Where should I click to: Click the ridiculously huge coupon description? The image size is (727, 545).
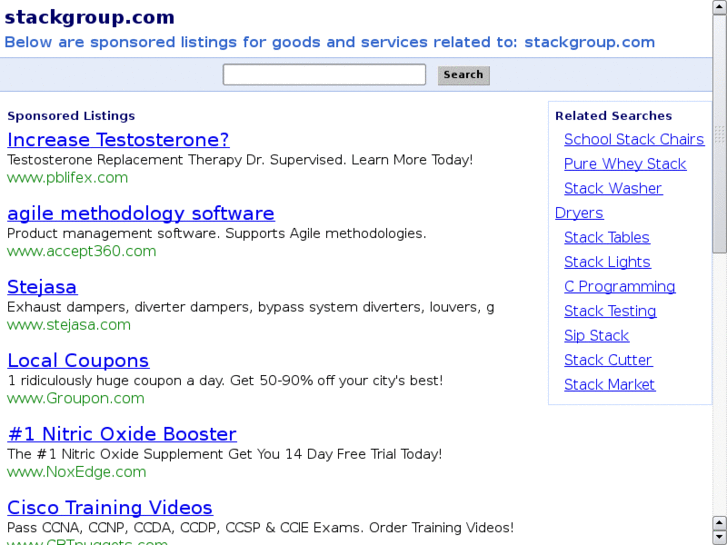coord(225,381)
